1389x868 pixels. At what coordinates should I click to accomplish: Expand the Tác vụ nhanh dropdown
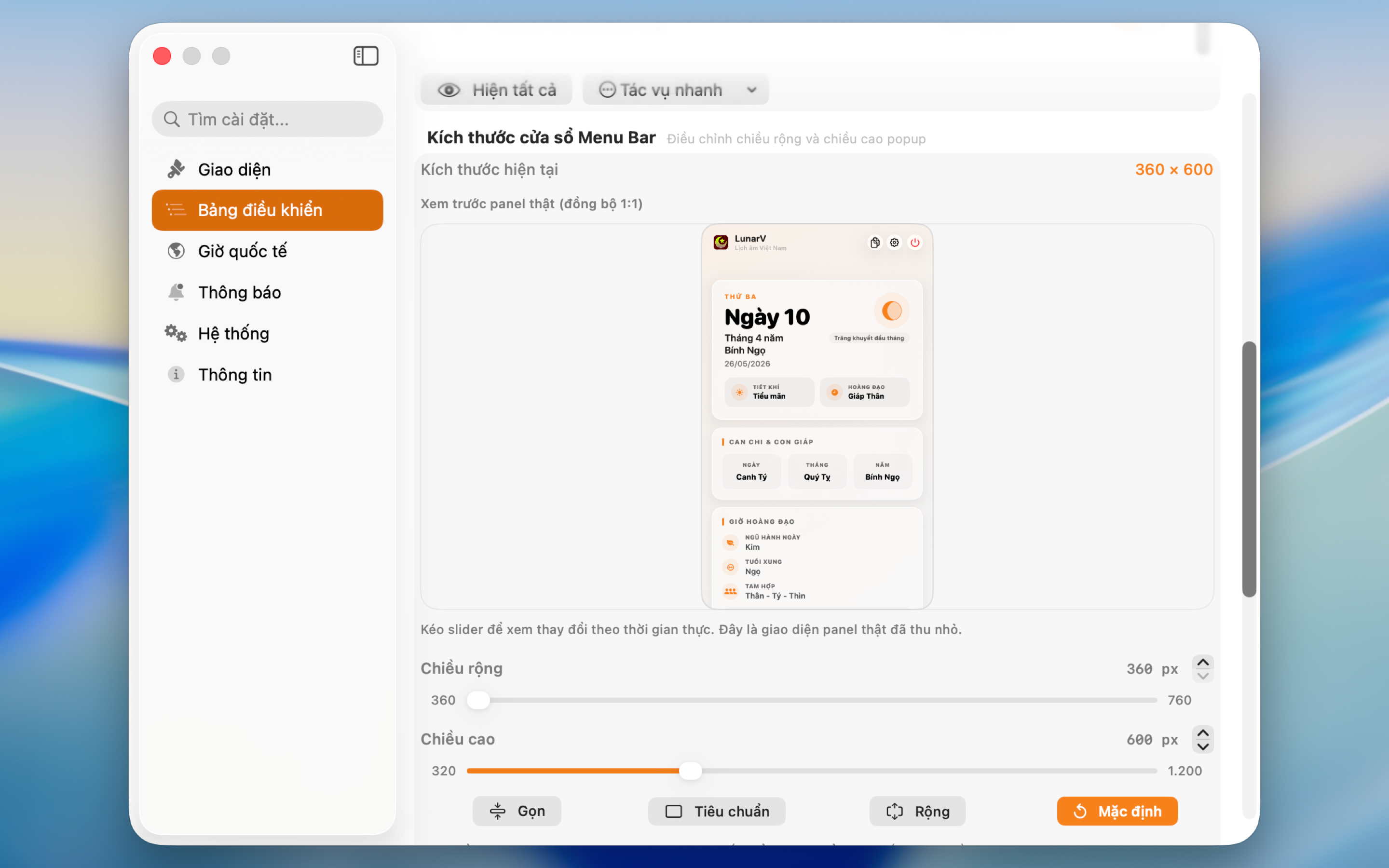point(676,90)
